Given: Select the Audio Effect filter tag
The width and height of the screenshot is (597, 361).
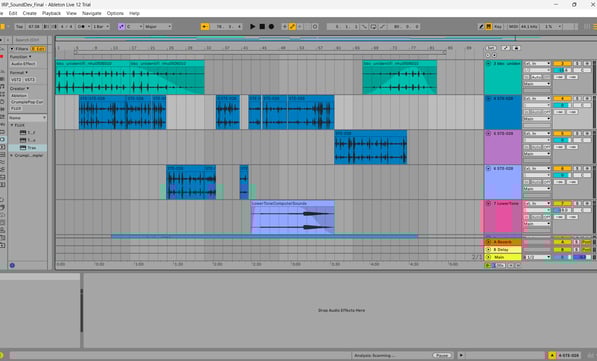Looking at the screenshot, I should [x=23, y=64].
